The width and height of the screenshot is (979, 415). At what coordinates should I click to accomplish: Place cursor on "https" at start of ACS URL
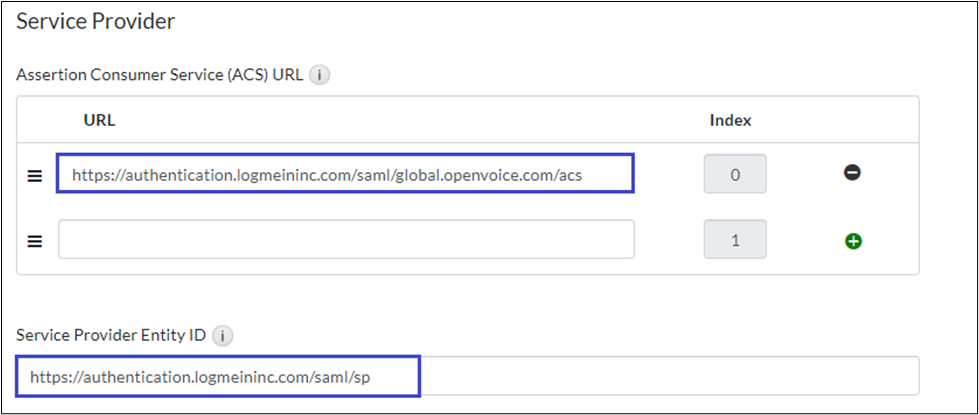pyautogui.click(x=90, y=175)
